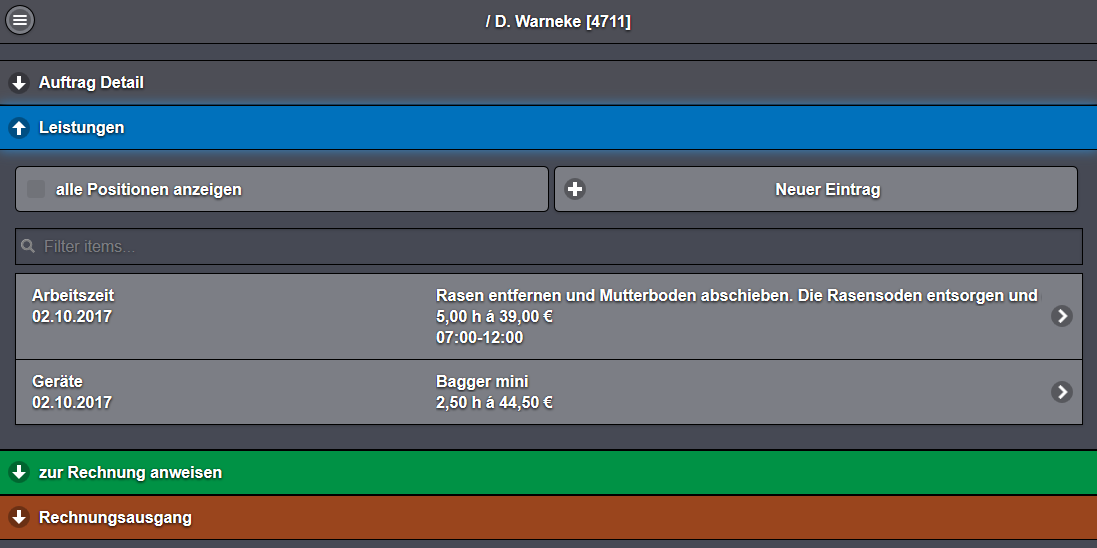1097x548 pixels.
Task: Click up-arrow icon beside Leistungen
Action: click(x=18, y=128)
